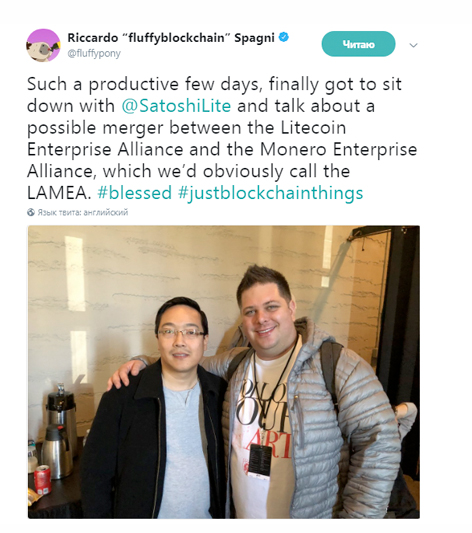This screenshot has width=472, height=533.
Task: Click the Riccardo "fluffyblockchain" Spagni name
Action: point(171,38)
